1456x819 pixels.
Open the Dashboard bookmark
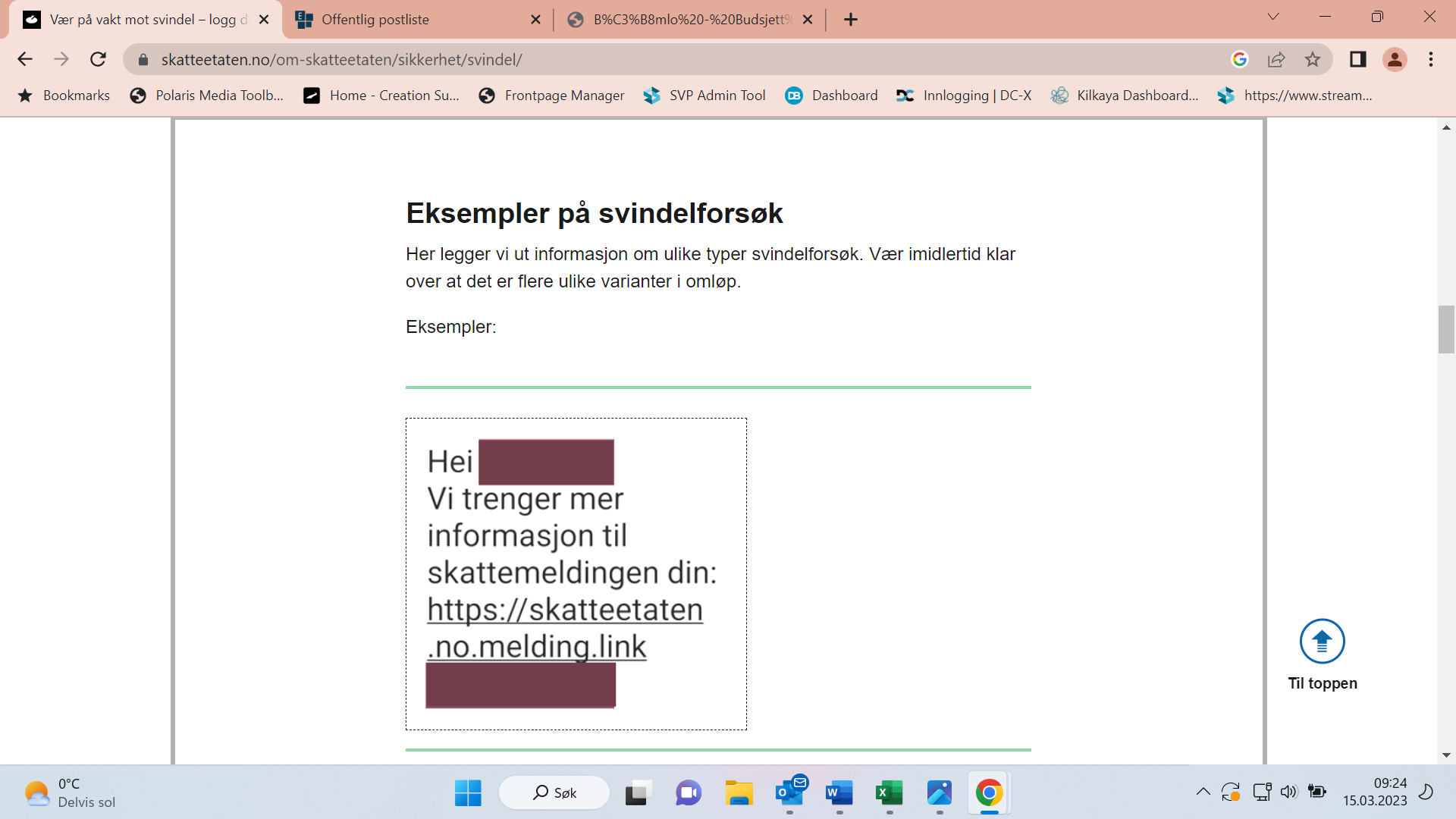click(831, 96)
